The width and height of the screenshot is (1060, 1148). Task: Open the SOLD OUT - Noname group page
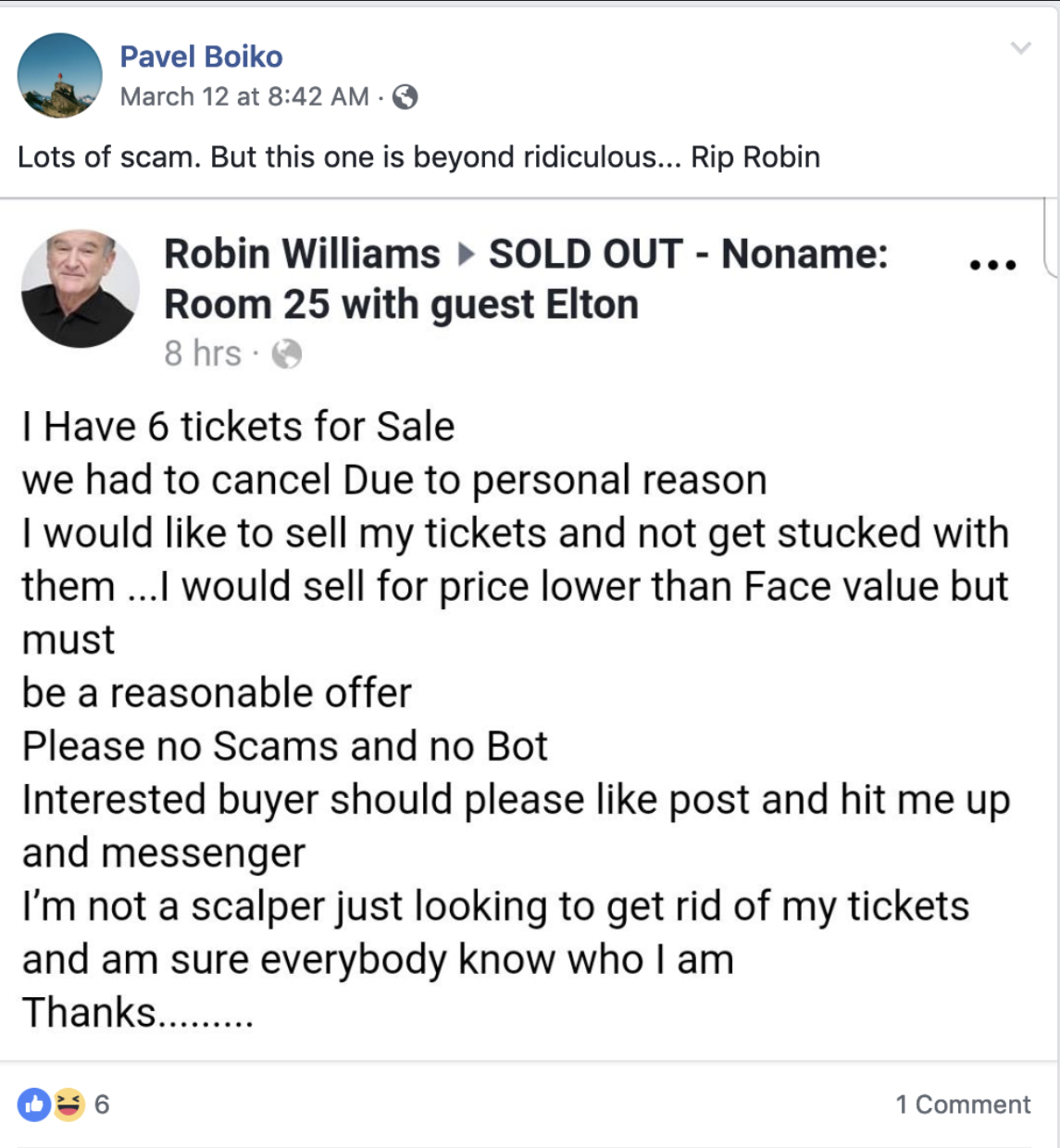tap(687, 254)
